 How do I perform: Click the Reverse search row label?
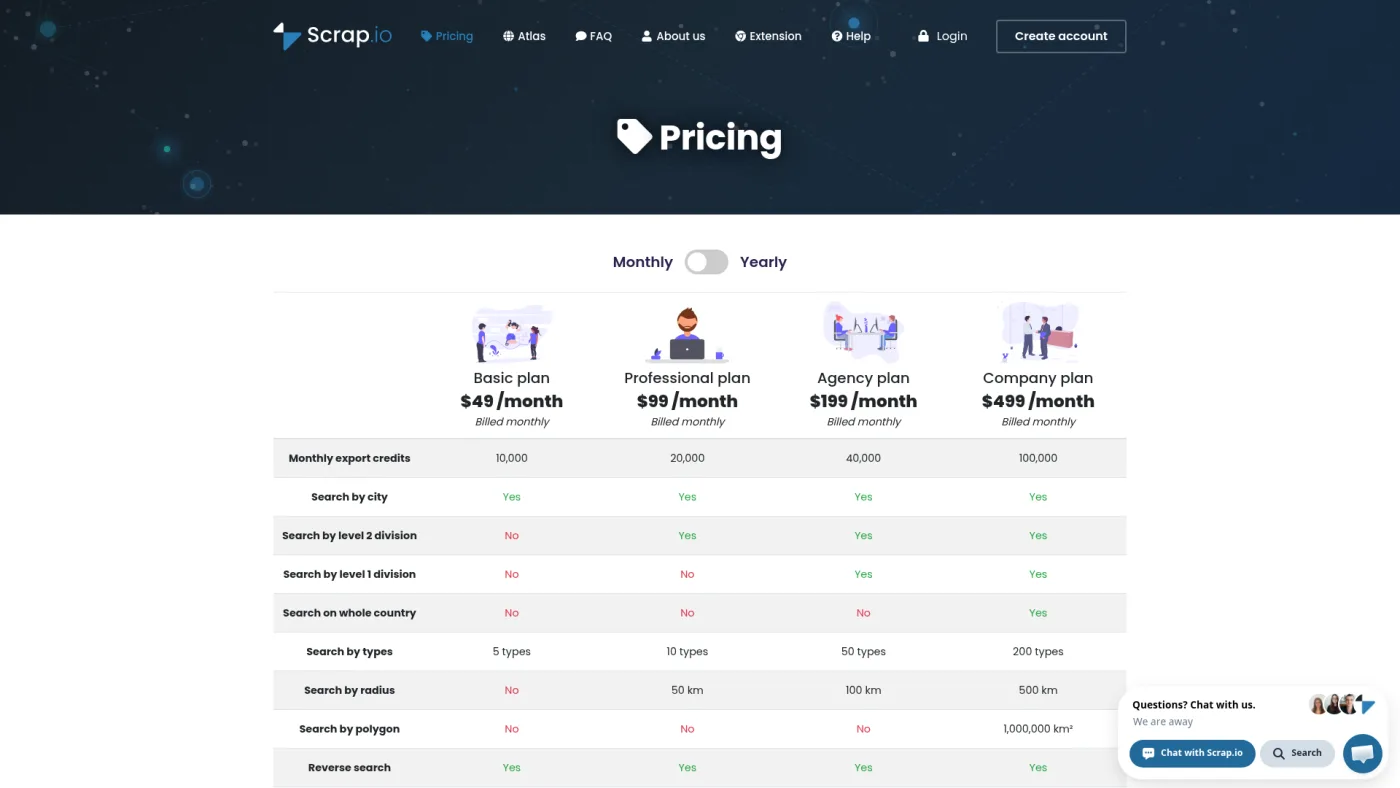[x=349, y=768]
